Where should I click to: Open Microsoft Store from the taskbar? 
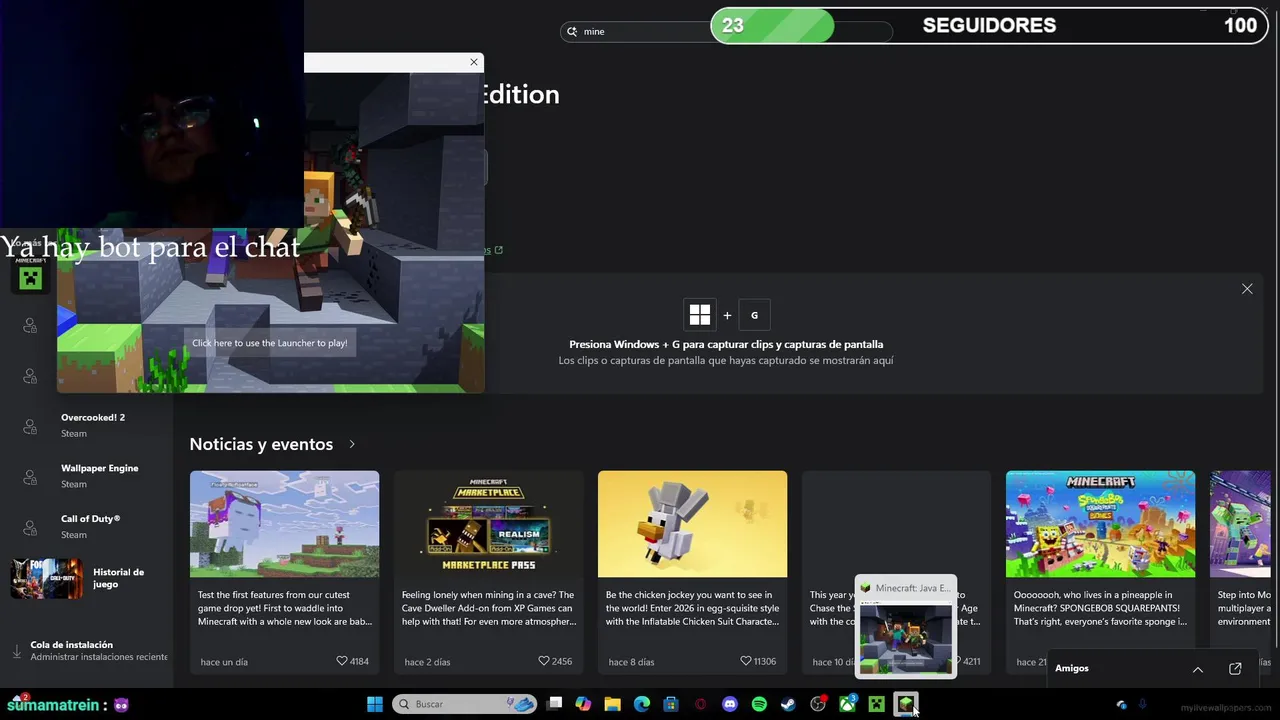tap(671, 704)
